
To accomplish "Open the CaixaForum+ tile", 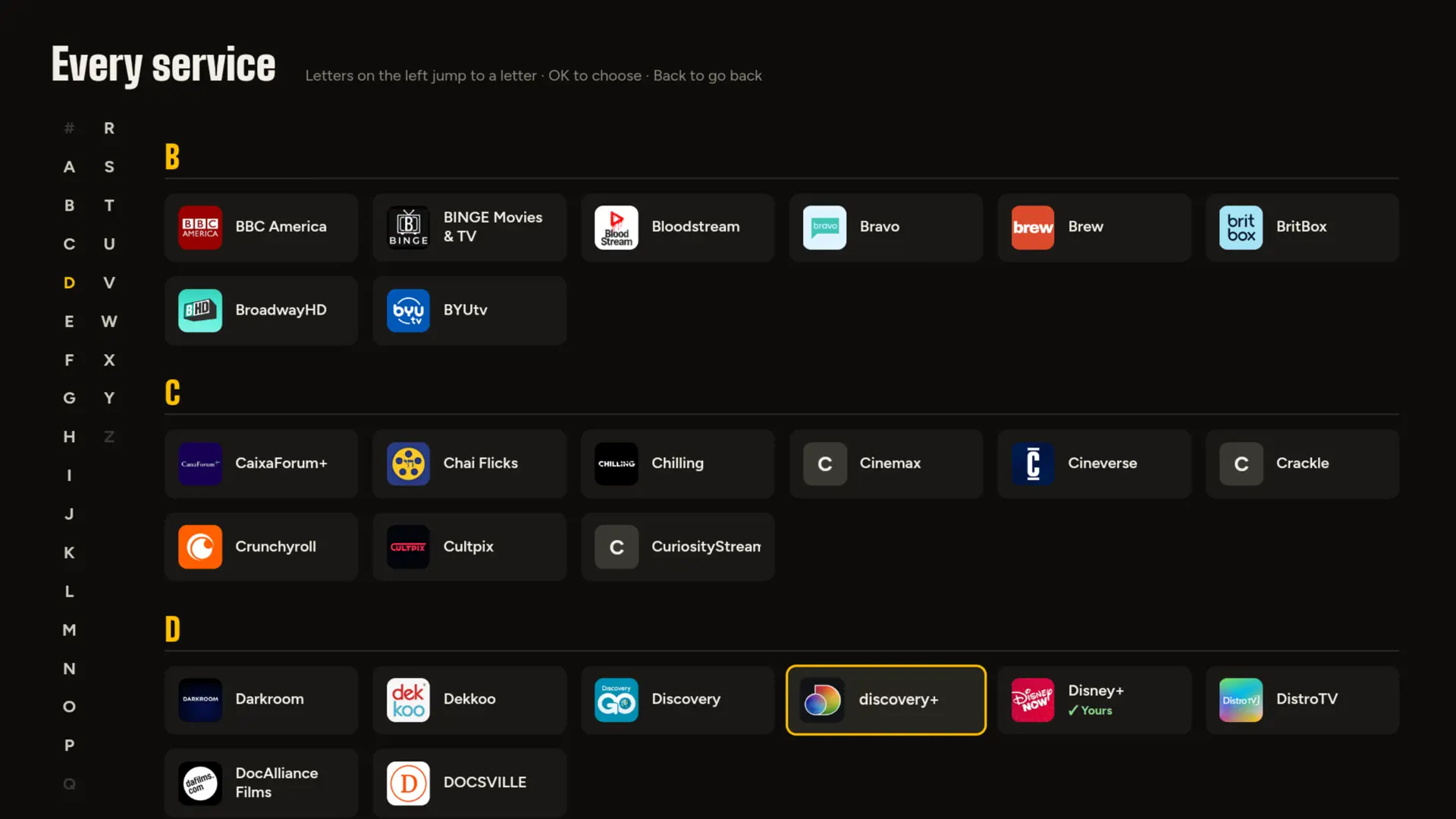I will point(262,464).
